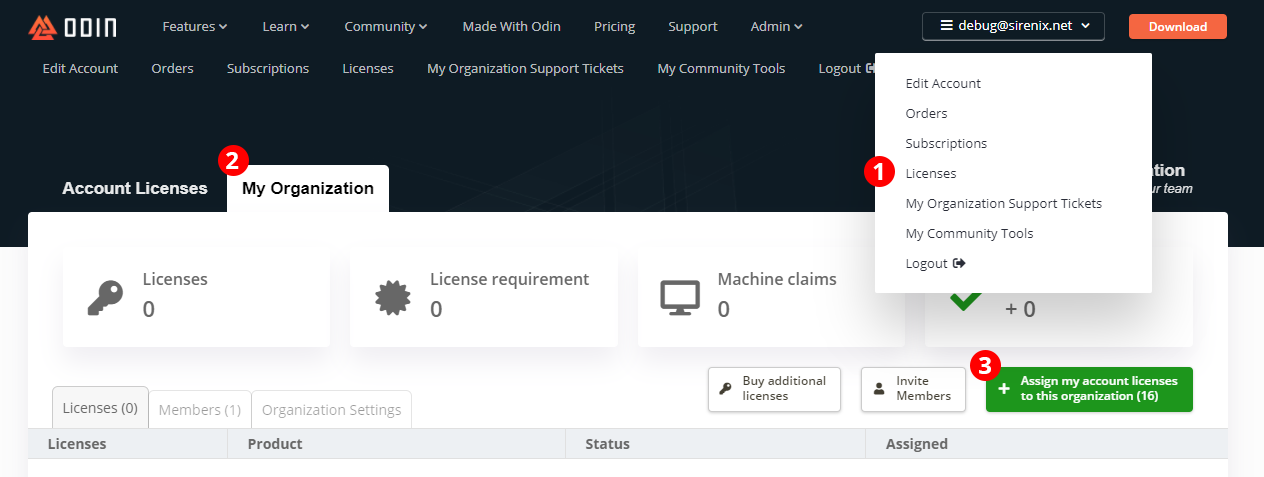Image resolution: width=1264 pixels, height=477 pixels.
Task: Click the orange Download button
Action: pos(1178,27)
